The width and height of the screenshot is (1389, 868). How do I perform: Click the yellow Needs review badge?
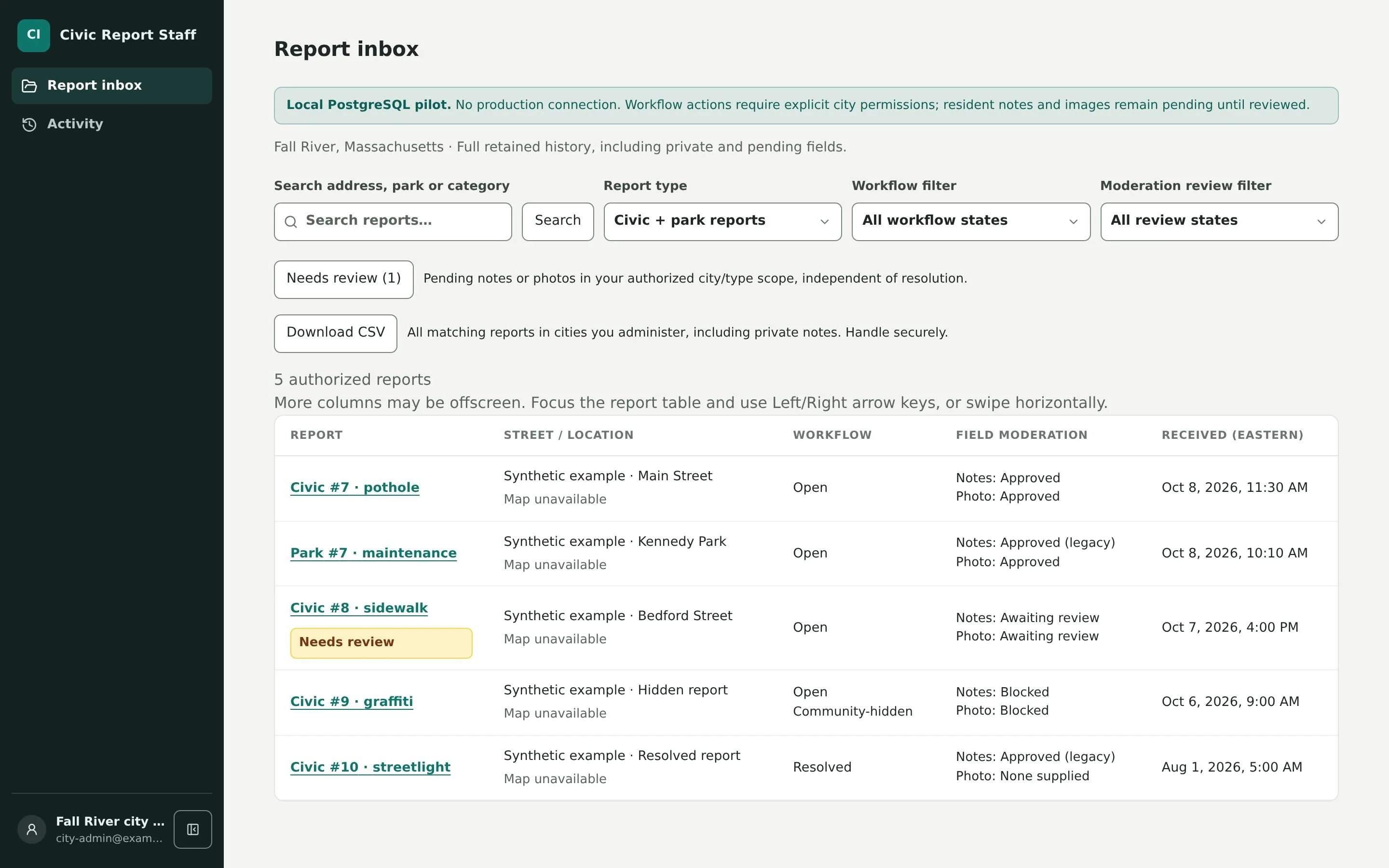(x=381, y=643)
